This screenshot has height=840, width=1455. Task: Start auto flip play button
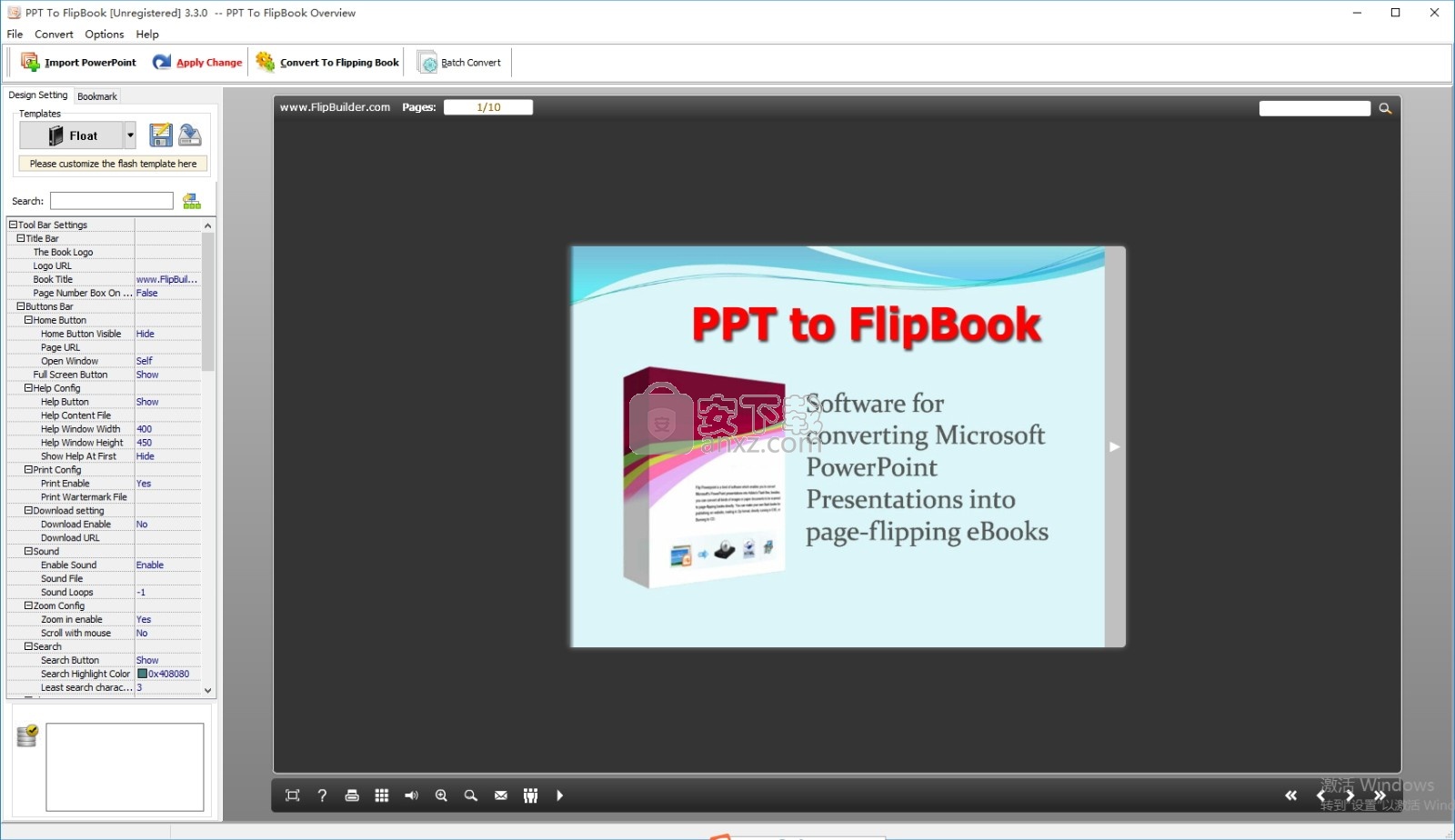(x=560, y=795)
